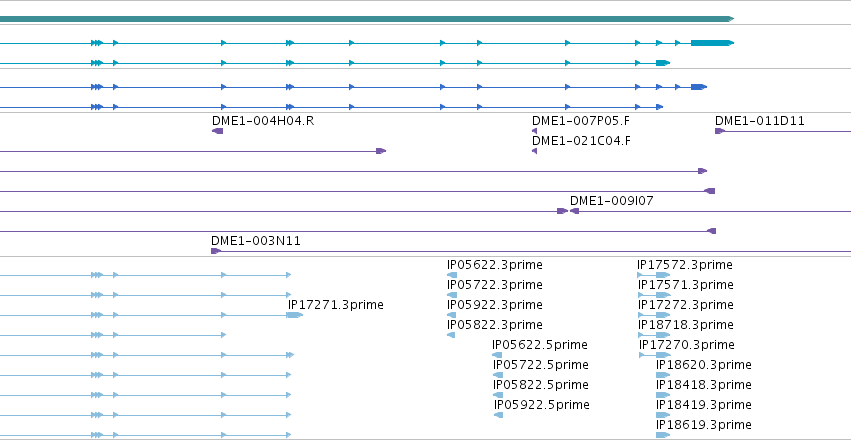Image resolution: width=851 pixels, height=440 pixels.
Task: Select the thick teal gene bar at top
Action: click(x=367, y=19)
